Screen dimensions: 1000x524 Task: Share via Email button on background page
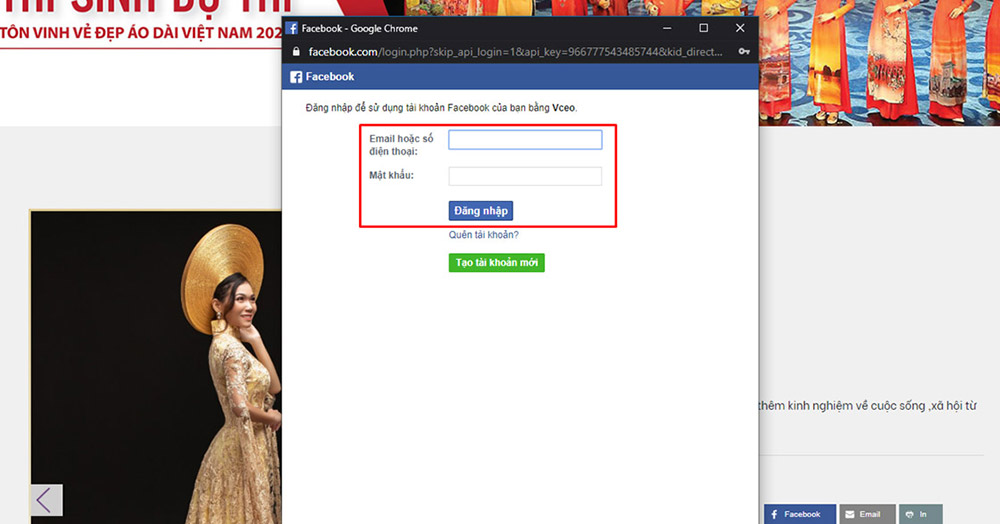click(x=867, y=514)
